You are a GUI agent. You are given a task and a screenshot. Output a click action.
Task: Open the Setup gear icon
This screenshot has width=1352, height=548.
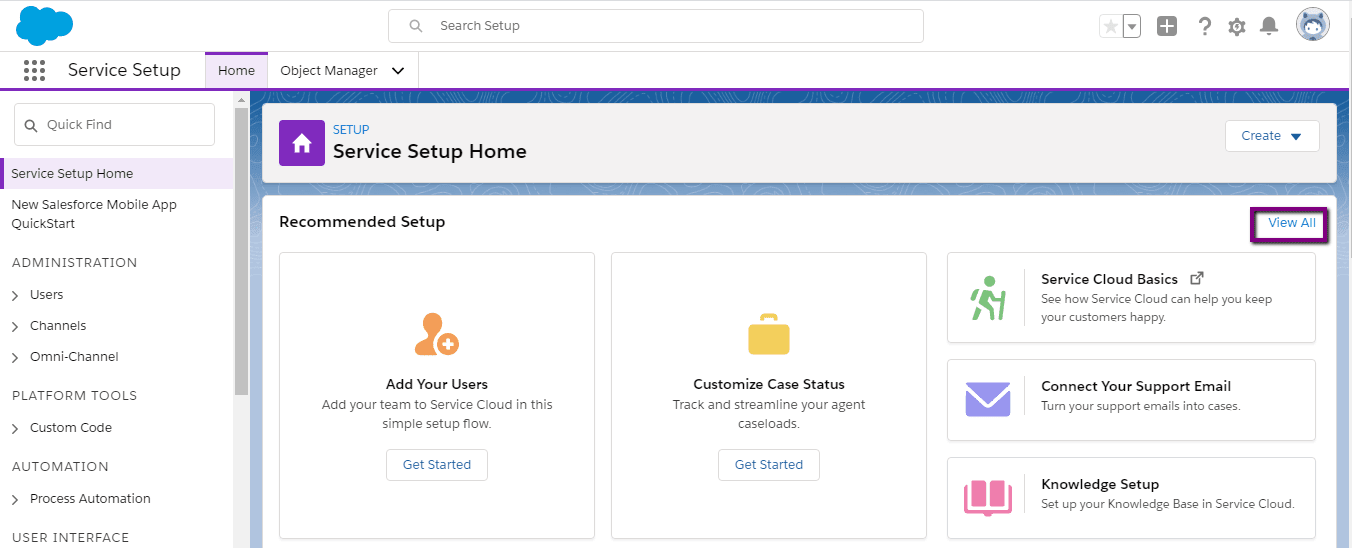1237,27
